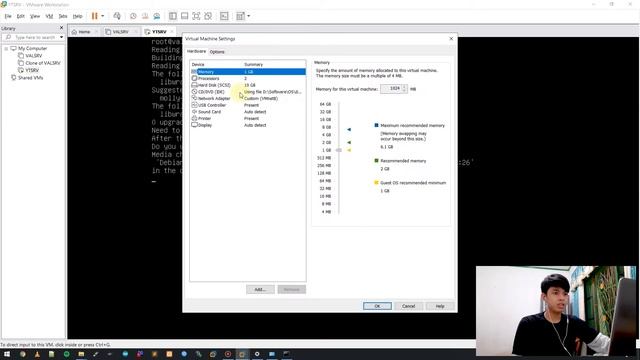The image size is (640, 360).
Task: Select the USB Controller device
Action: tap(248, 105)
